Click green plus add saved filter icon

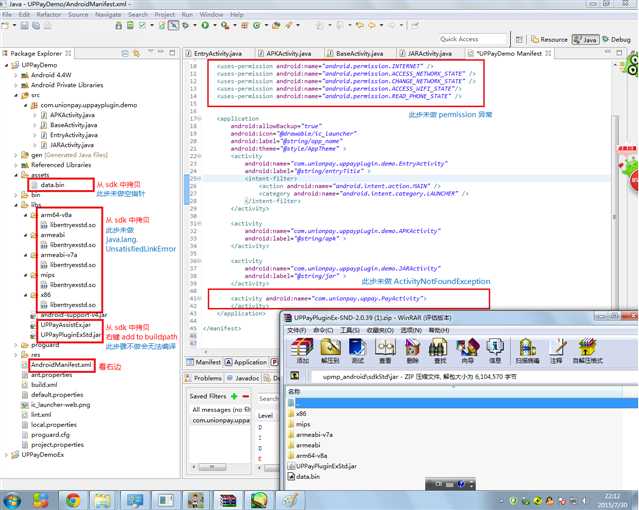(x=234, y=396)
